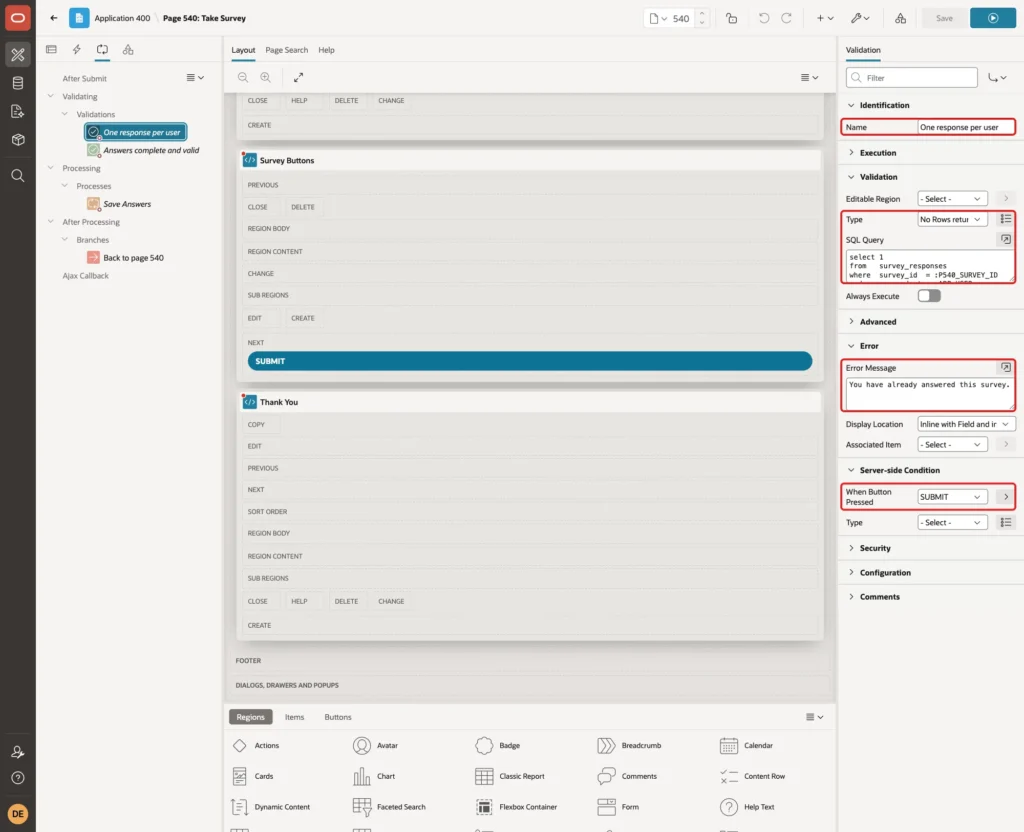Click the page lock icon in toolbar
The image size is (1024, 832).
(731, 18)
